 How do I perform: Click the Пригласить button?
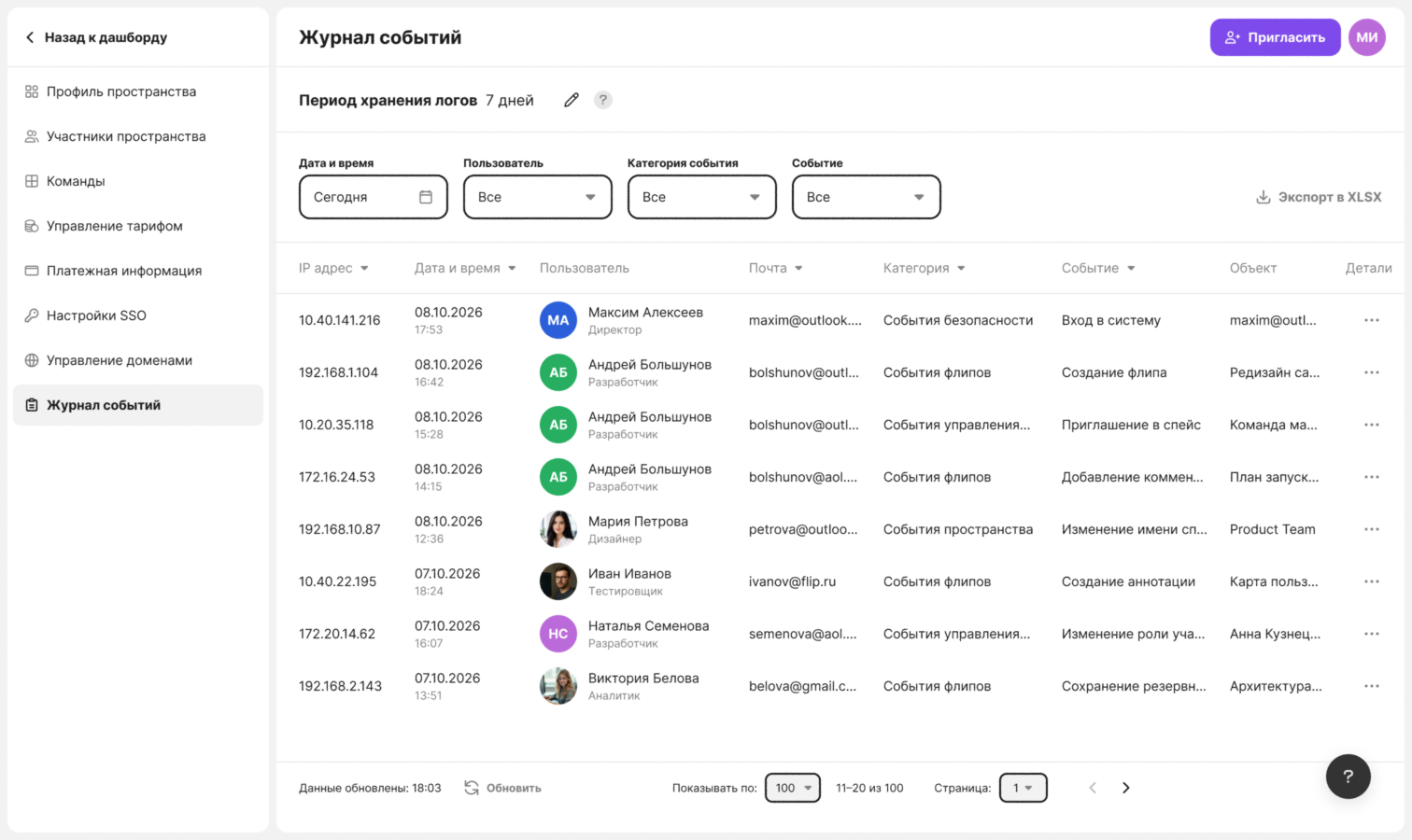click(1276, 37)
